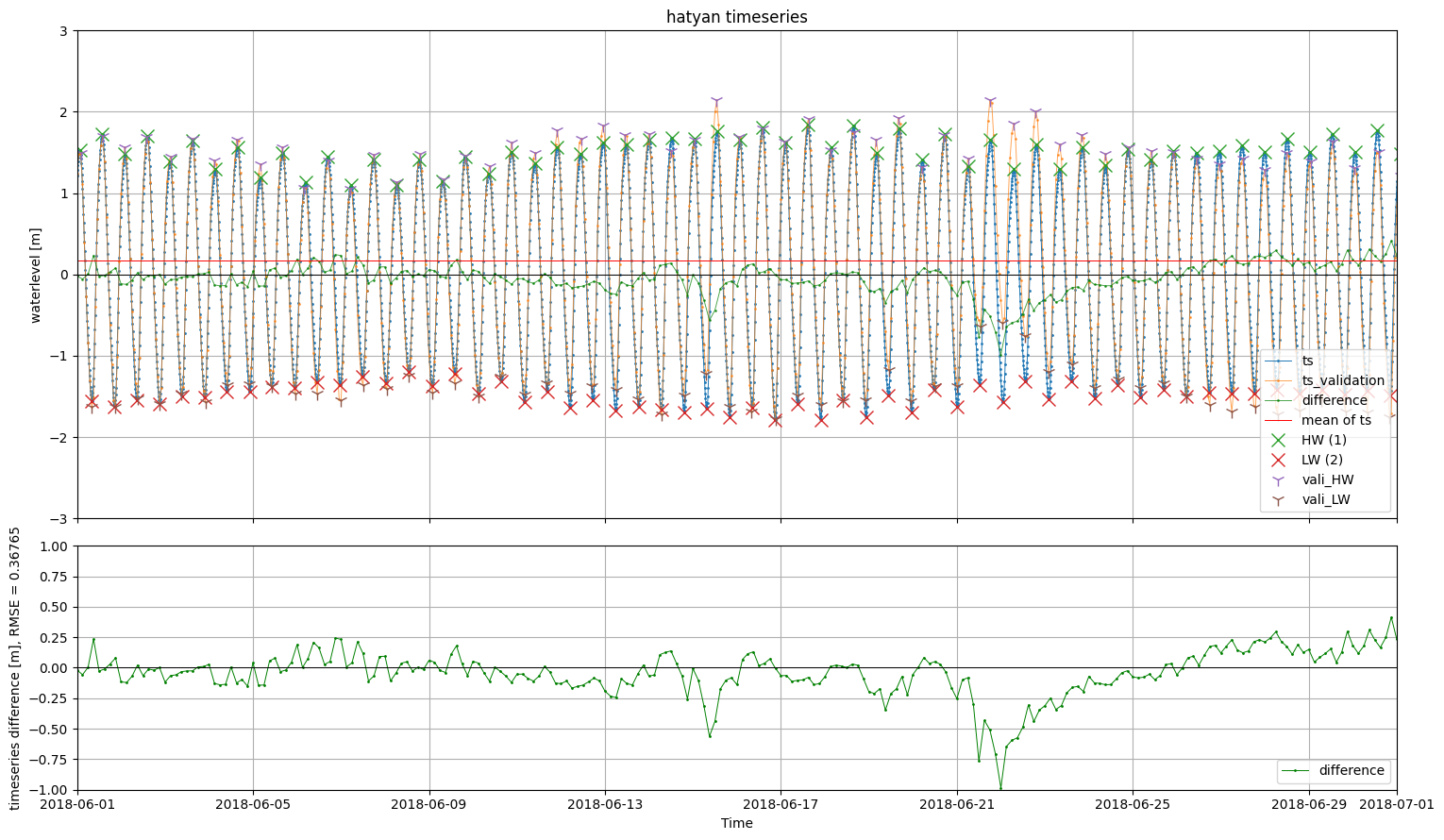Click the 2018-06-05 tick label
Viewport: 1444px width, 840px height.
coord(253,804)
